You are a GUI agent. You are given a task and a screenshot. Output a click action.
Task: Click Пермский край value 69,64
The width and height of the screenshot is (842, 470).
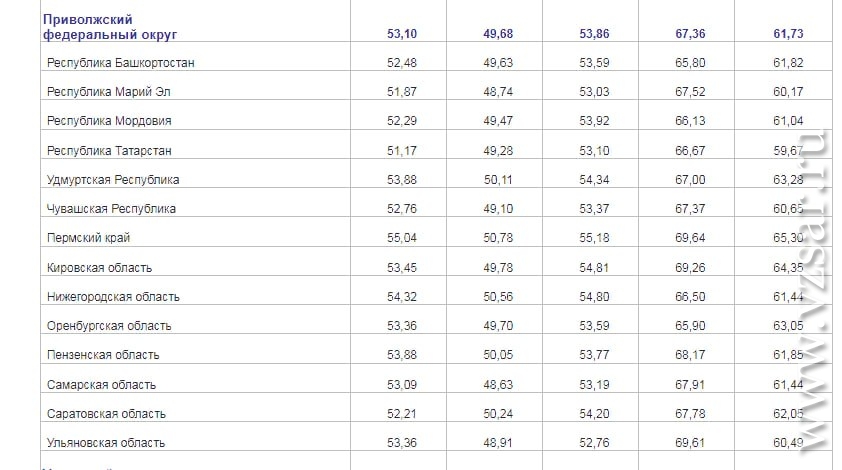tap(690, 238)
